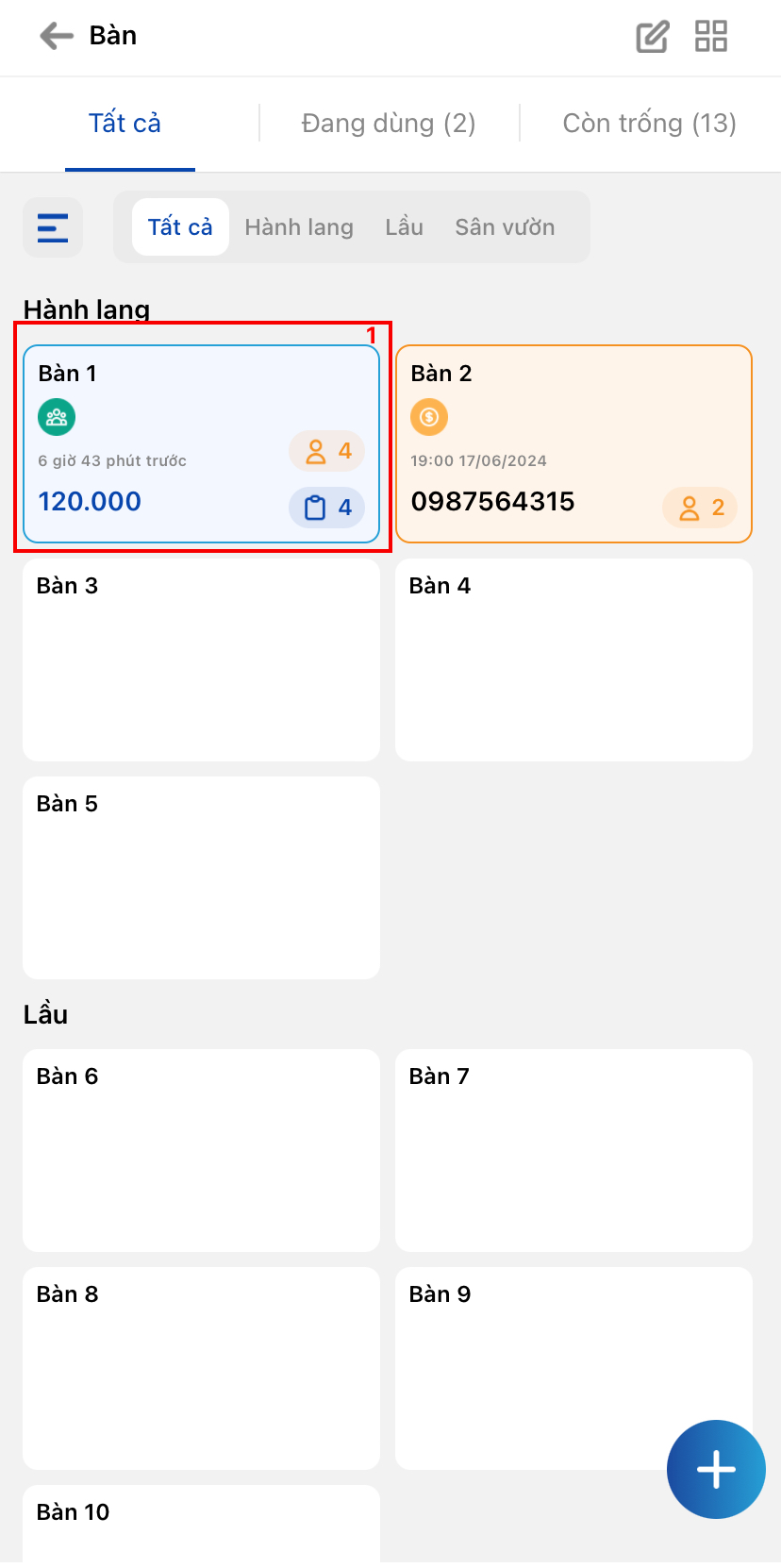Viewport: 781px width, 1568px height.
Task: Tap the guest count badge on Bàn 1
Action: (327, 451)
